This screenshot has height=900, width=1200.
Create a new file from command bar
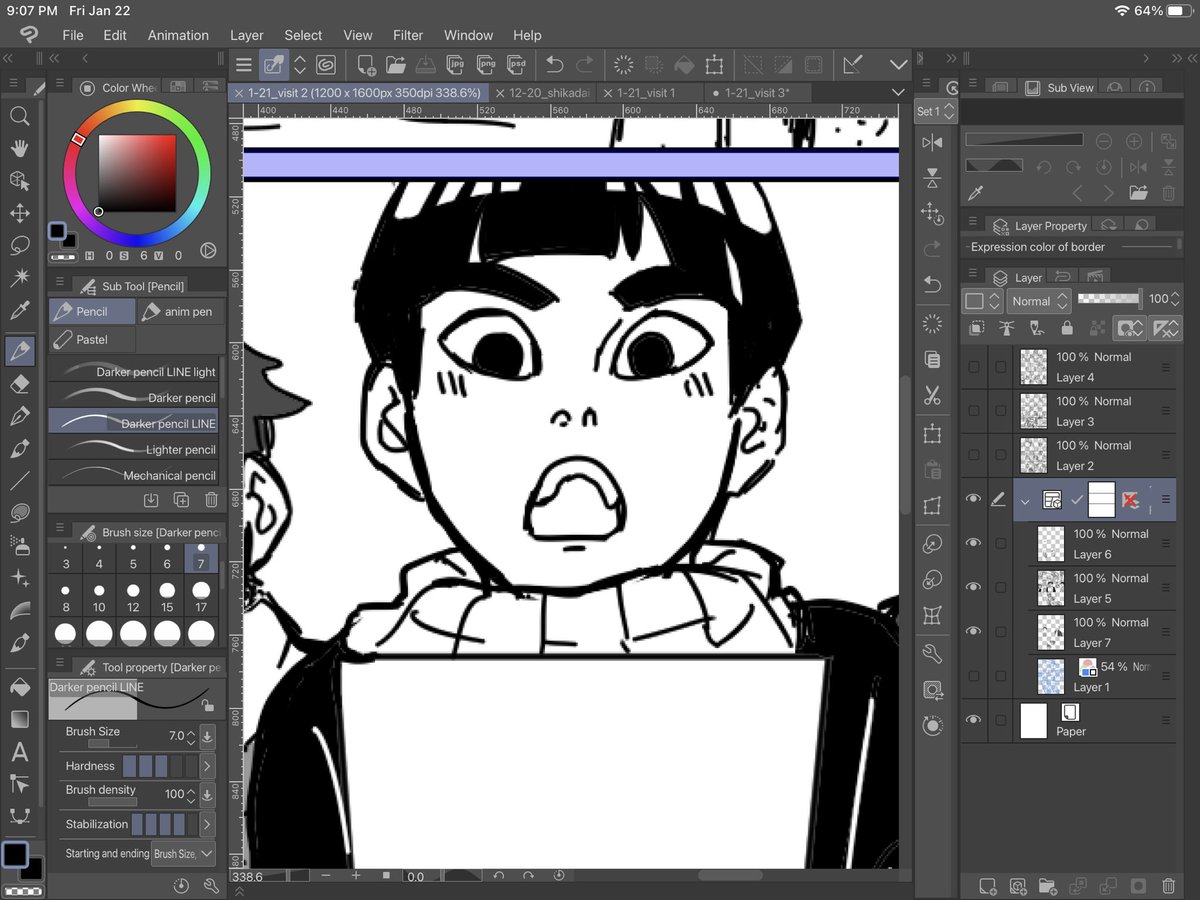(366, 65)
